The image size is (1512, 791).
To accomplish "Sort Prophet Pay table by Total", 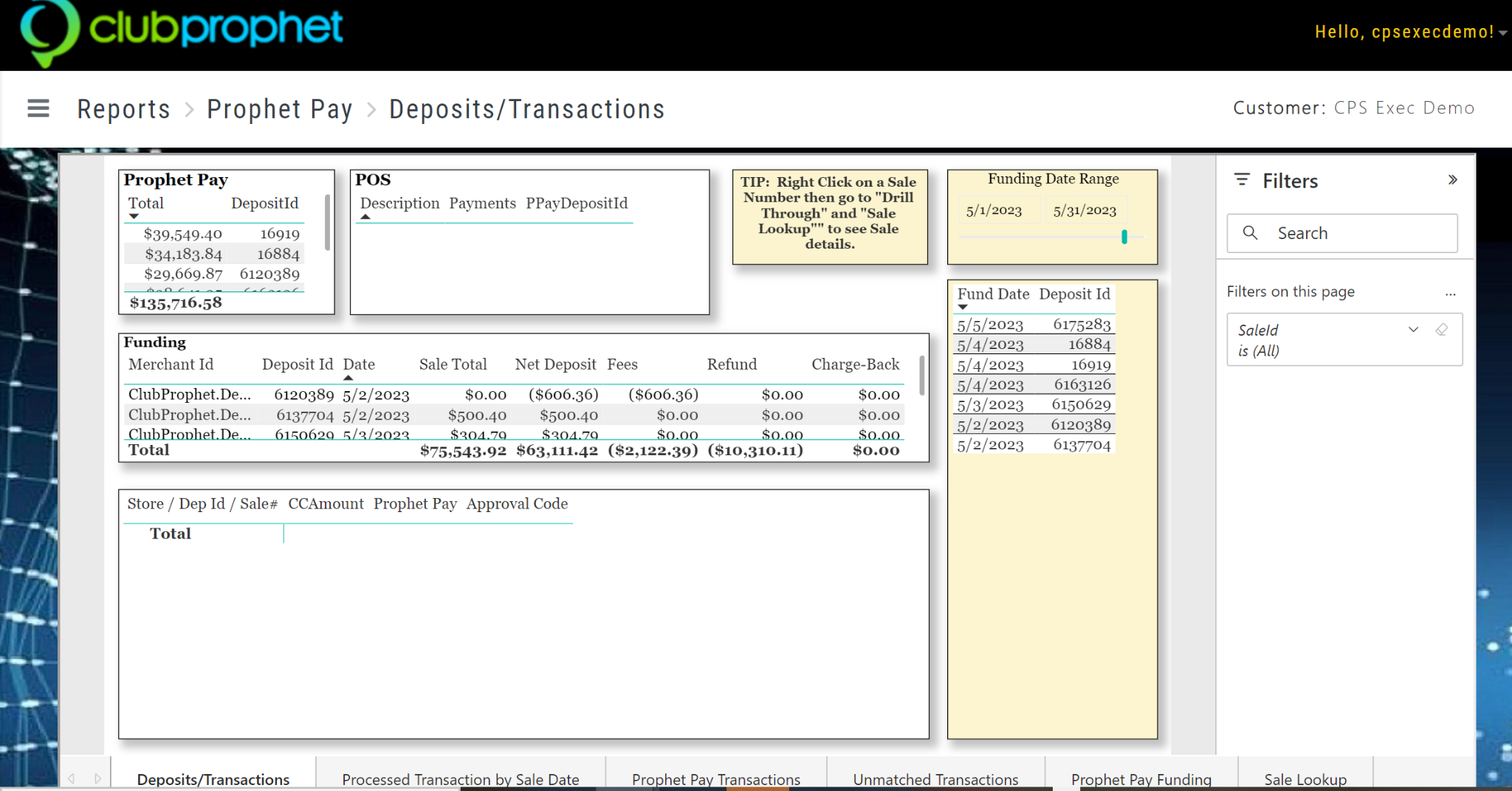I will pyautogui.click(x=145, y=203).
